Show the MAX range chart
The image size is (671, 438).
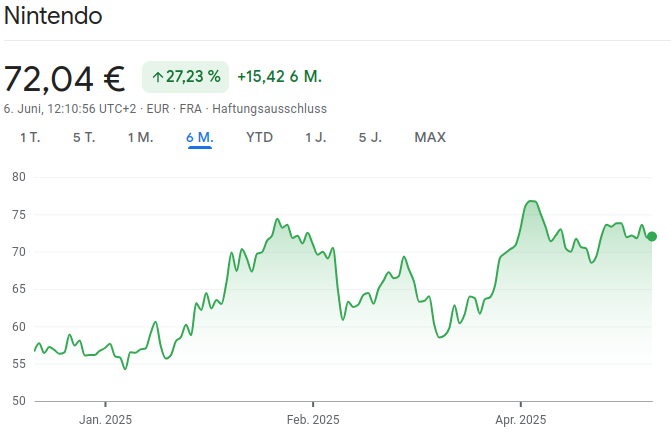click(430, 138)
